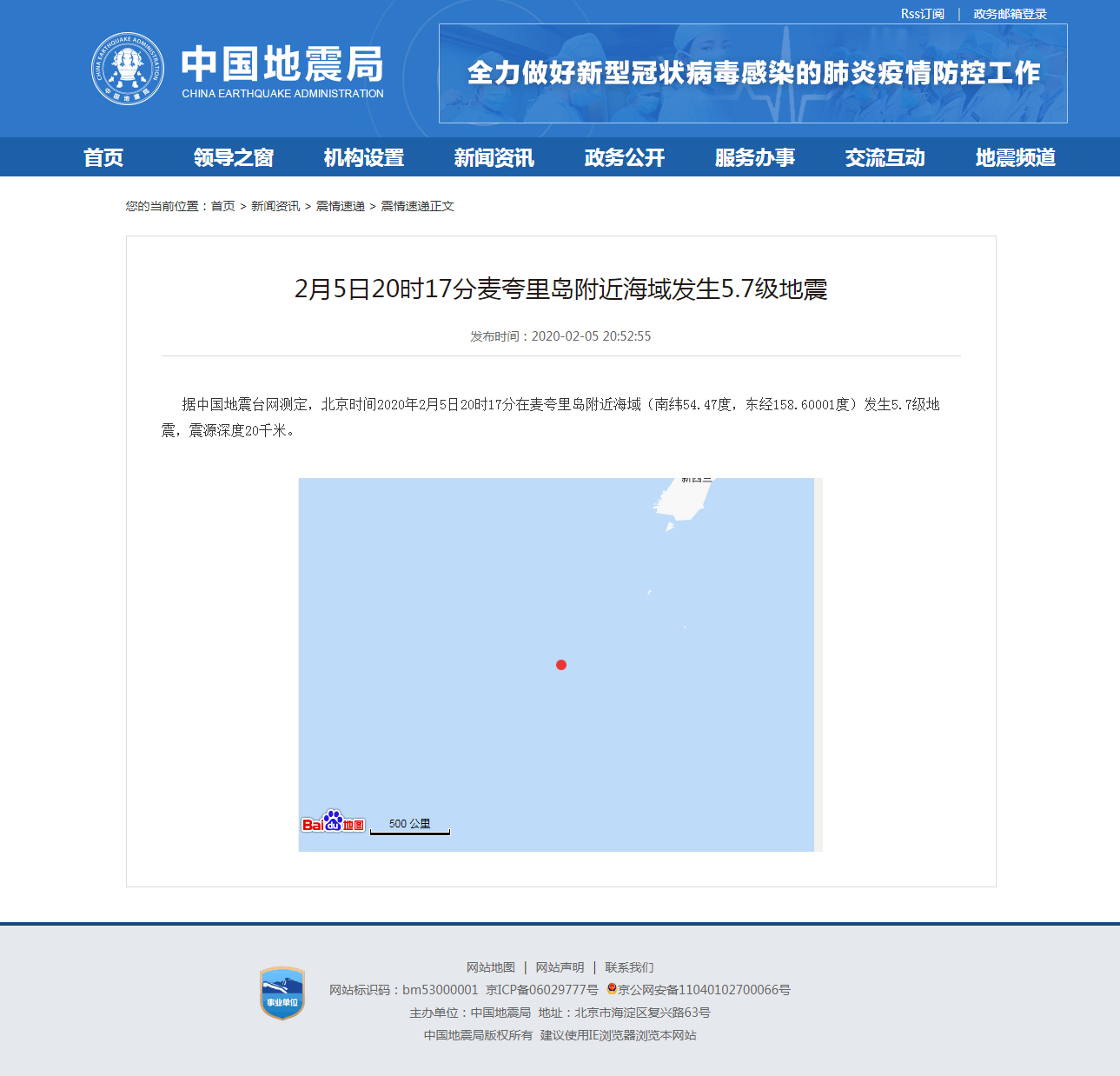
Task: Open 交流互动 from the navigation bar
Action: pyautogui.click(x=885, y=157)
